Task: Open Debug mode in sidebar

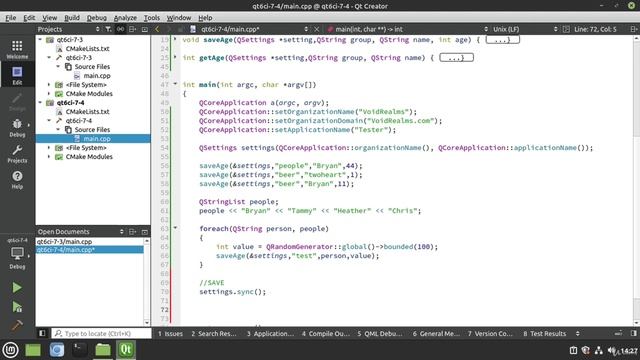Action: point(17,127)
